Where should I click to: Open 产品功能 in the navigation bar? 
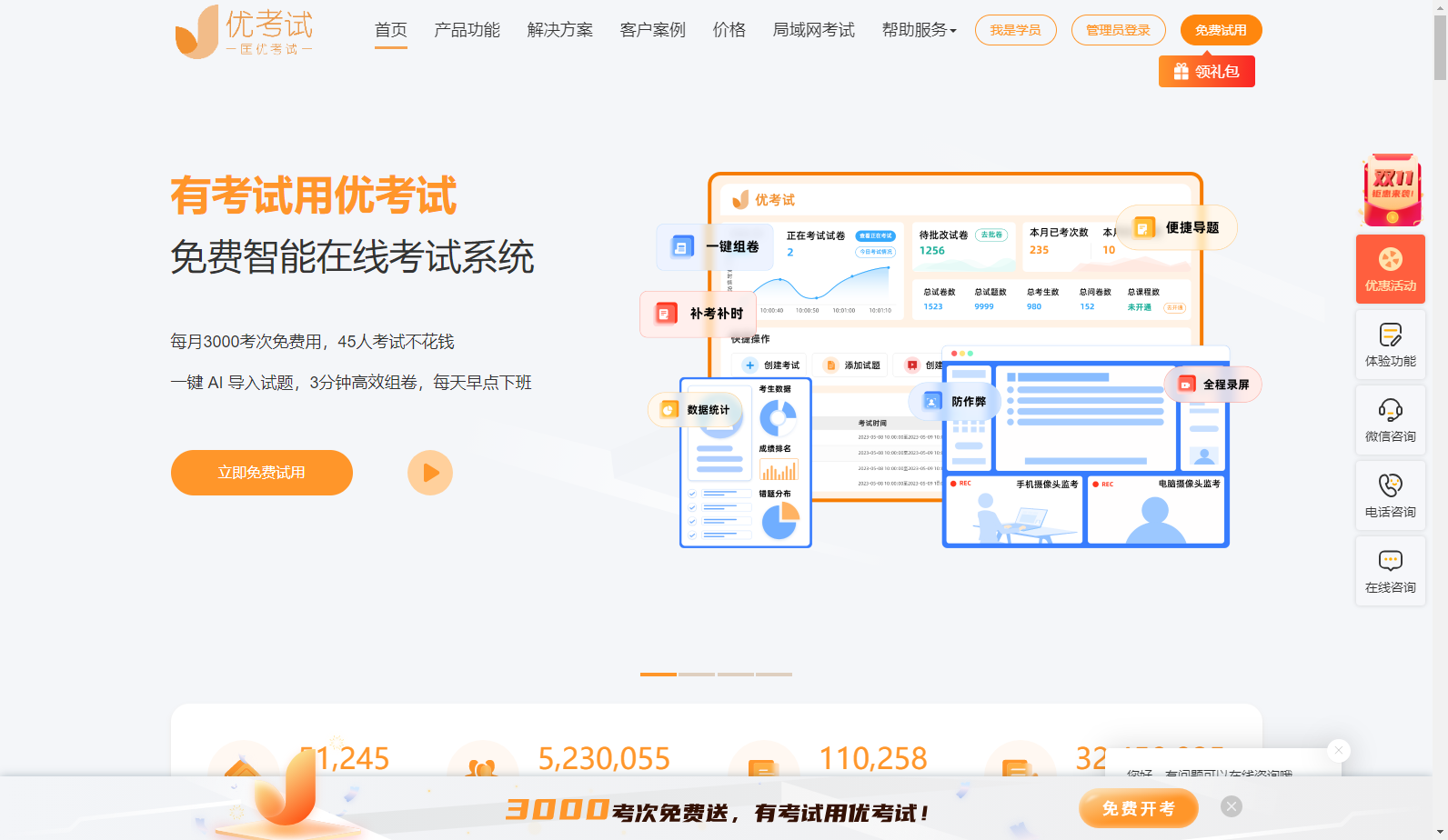click(x=467, y=30)
